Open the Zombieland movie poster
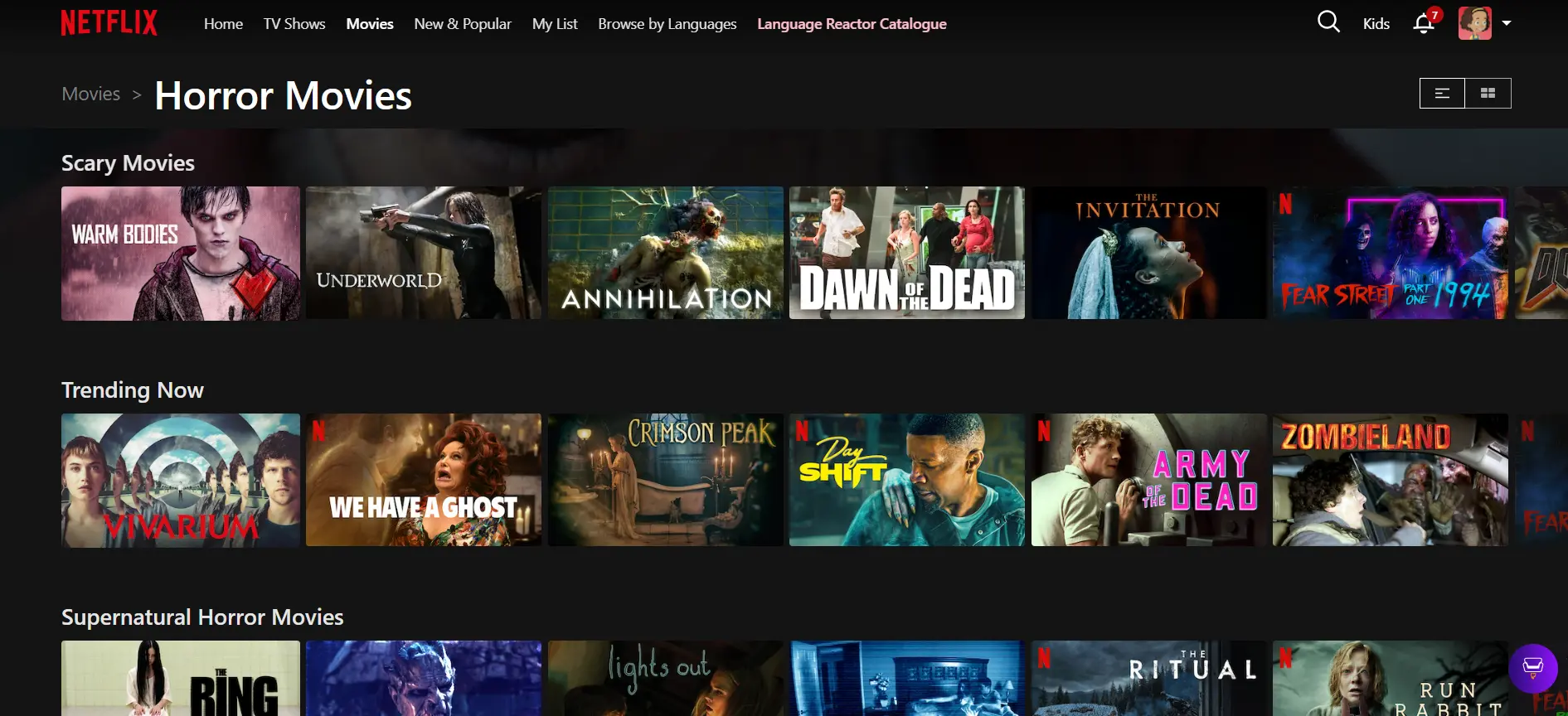Screen dimensions: 1568x716 pyautogui.click(x=1391, y=480)
